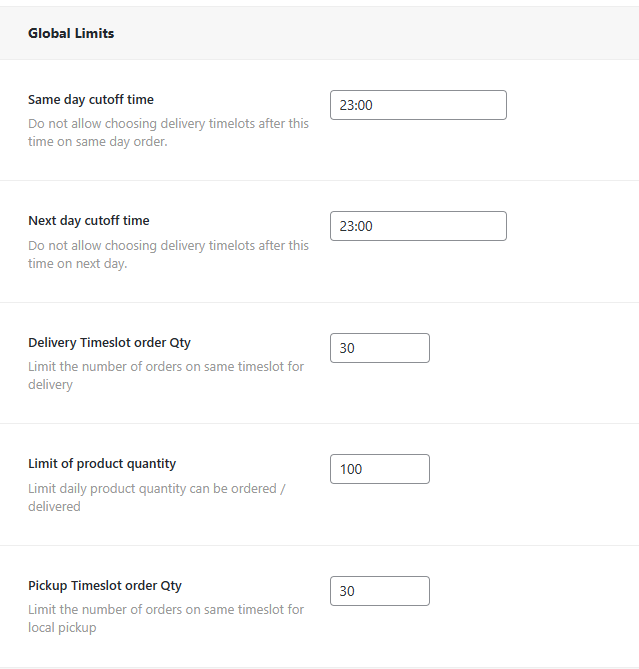Click the Pickup Timeslot order Qty label
The image size is (639, 669).
105,585
